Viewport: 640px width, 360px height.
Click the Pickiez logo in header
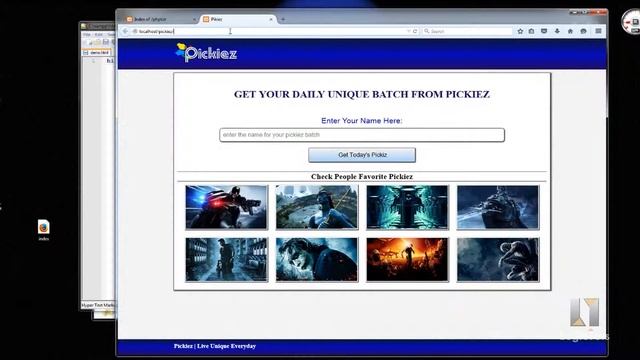coord(206,53)
